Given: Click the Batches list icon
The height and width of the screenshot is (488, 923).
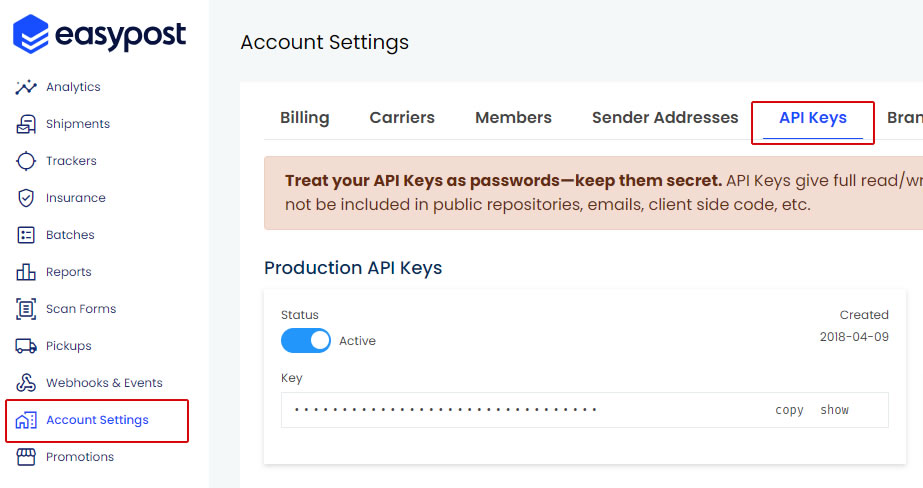Looking at the screenshot, I should coord(26,235).
